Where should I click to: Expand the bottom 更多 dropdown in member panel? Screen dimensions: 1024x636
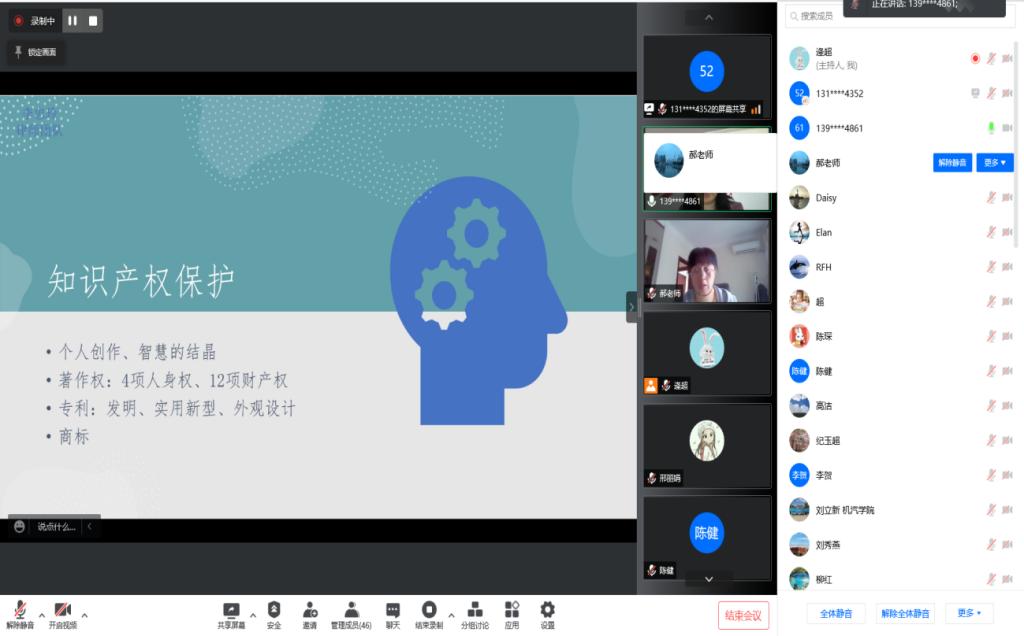(x=969, y=613)
